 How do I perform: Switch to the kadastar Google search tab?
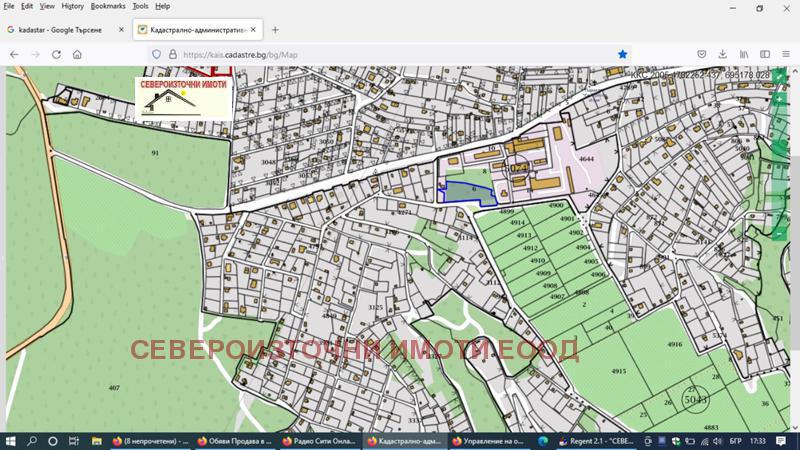coord(60,30)
